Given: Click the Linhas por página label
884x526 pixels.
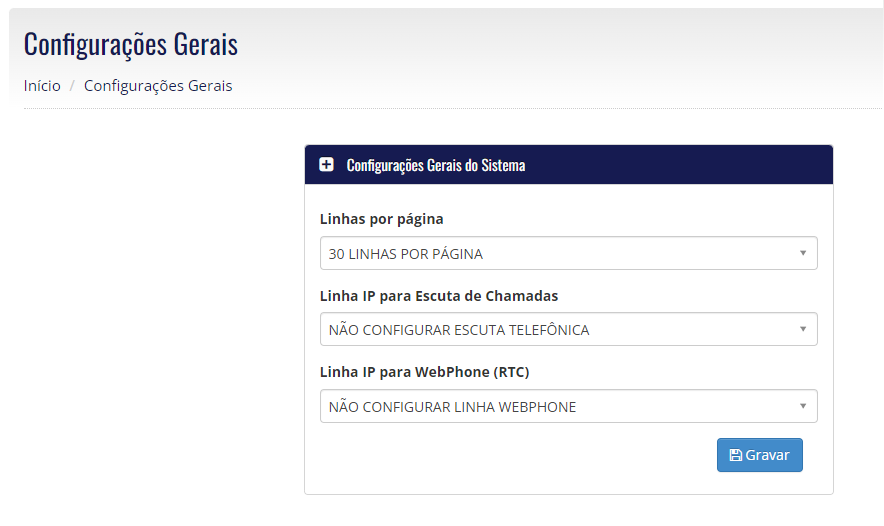Looking at the screenshot, I should [382, 219].
